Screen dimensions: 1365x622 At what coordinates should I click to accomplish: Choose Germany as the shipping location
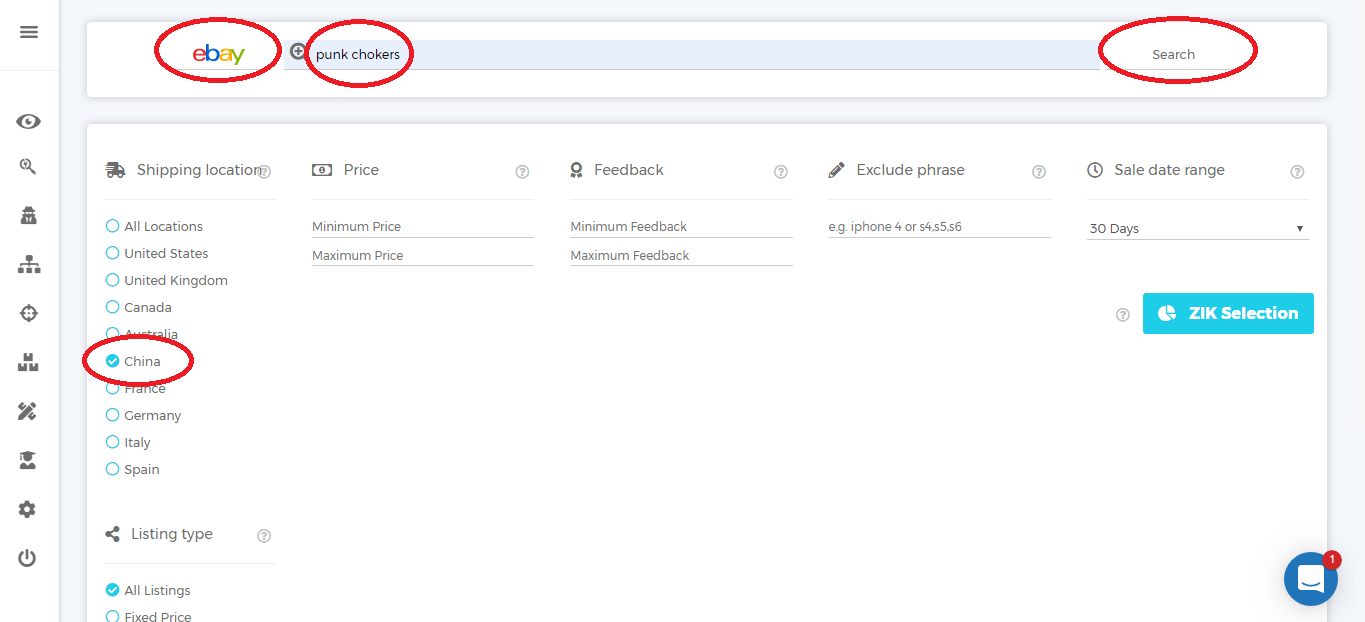(113, 416)
